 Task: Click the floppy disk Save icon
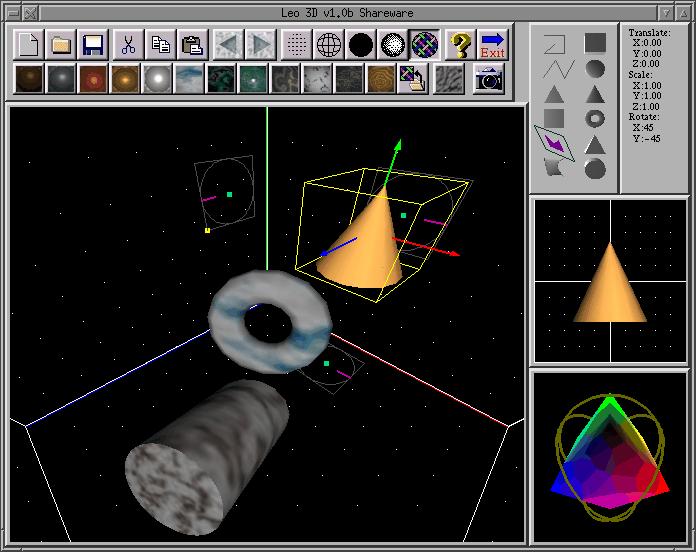pos(93,44)
